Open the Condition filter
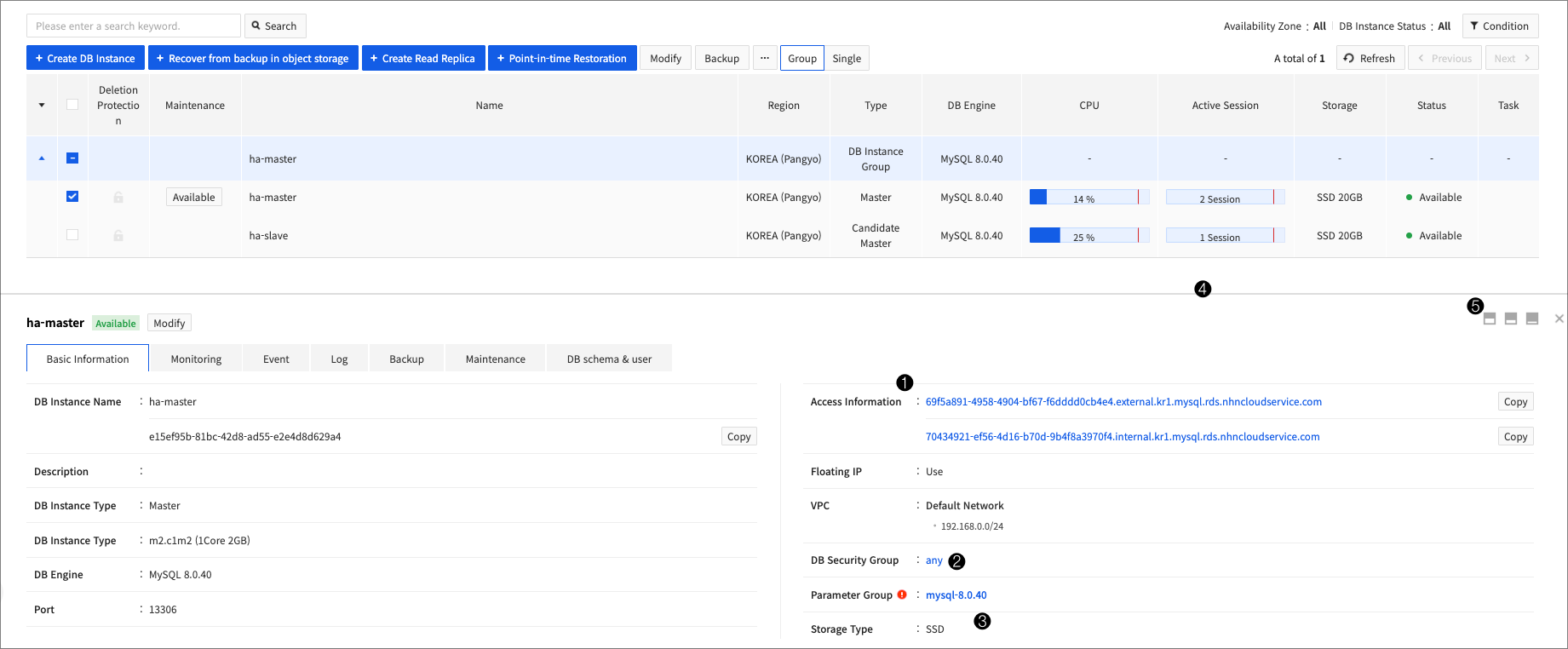 pyautogui.click(x=1501, y=26)
